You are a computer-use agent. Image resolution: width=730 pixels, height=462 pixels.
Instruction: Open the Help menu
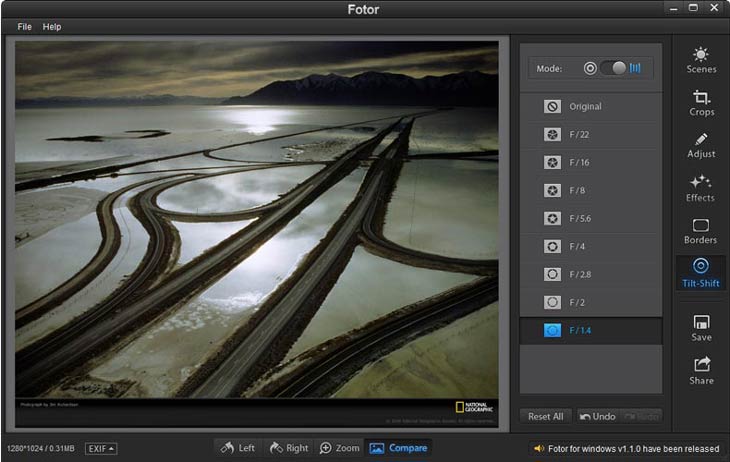point(52,26)
